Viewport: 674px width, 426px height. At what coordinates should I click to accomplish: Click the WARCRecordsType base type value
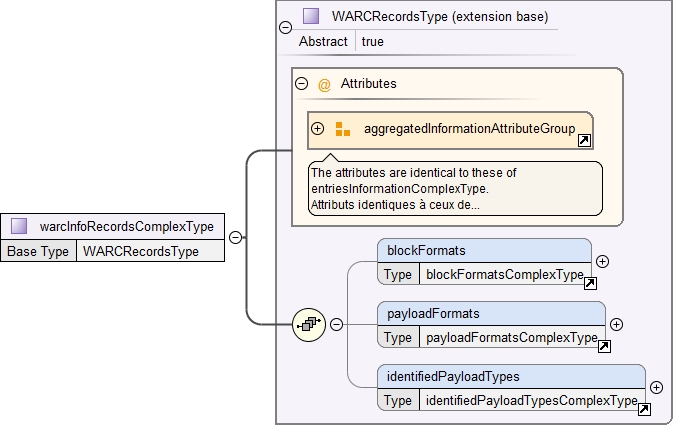point(141,251)
